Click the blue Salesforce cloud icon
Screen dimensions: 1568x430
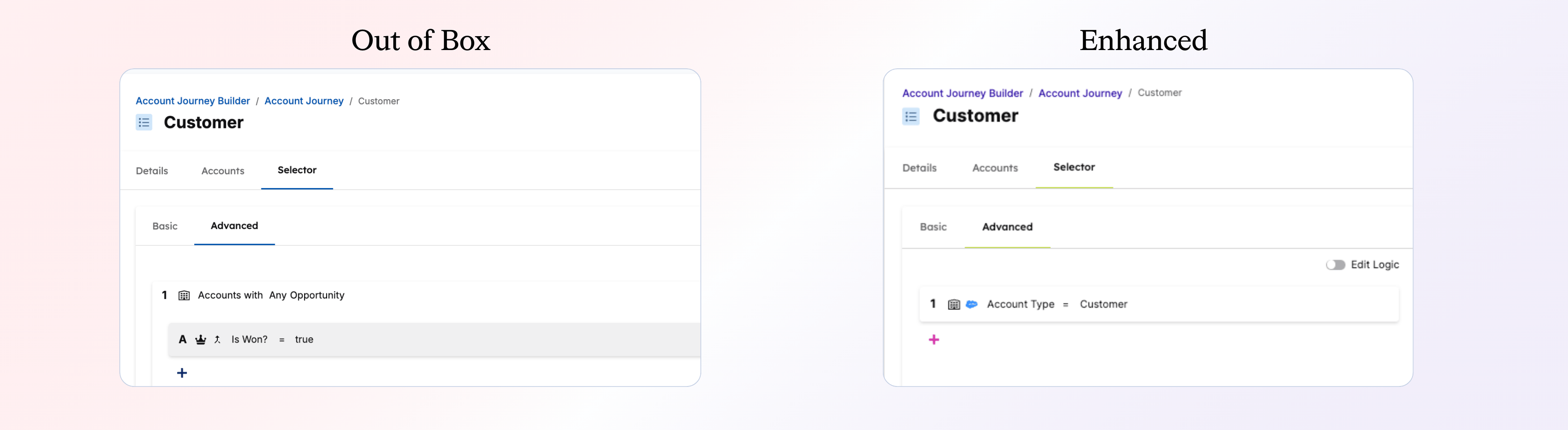coord(971,304)
